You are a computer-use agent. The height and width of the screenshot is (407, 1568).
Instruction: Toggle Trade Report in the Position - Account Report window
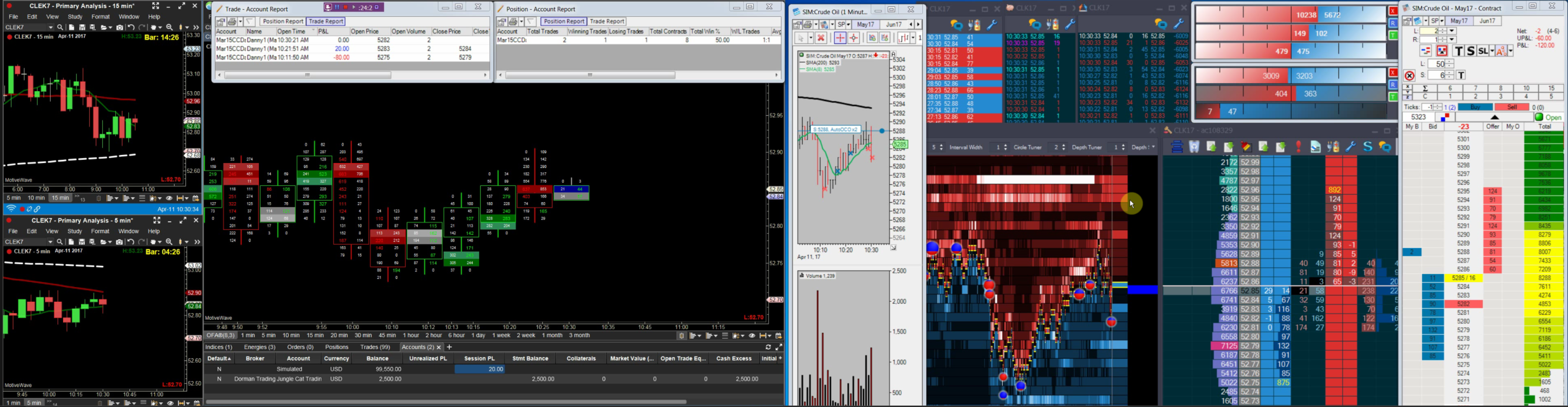pos(607,21)
